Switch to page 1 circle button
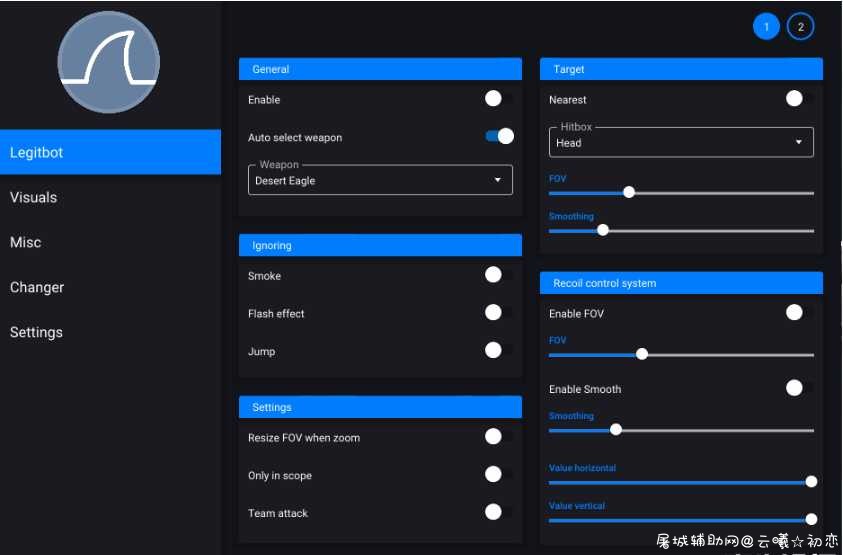Image resolution: width=843 pixels, height=555 pixels. point(766,26)
